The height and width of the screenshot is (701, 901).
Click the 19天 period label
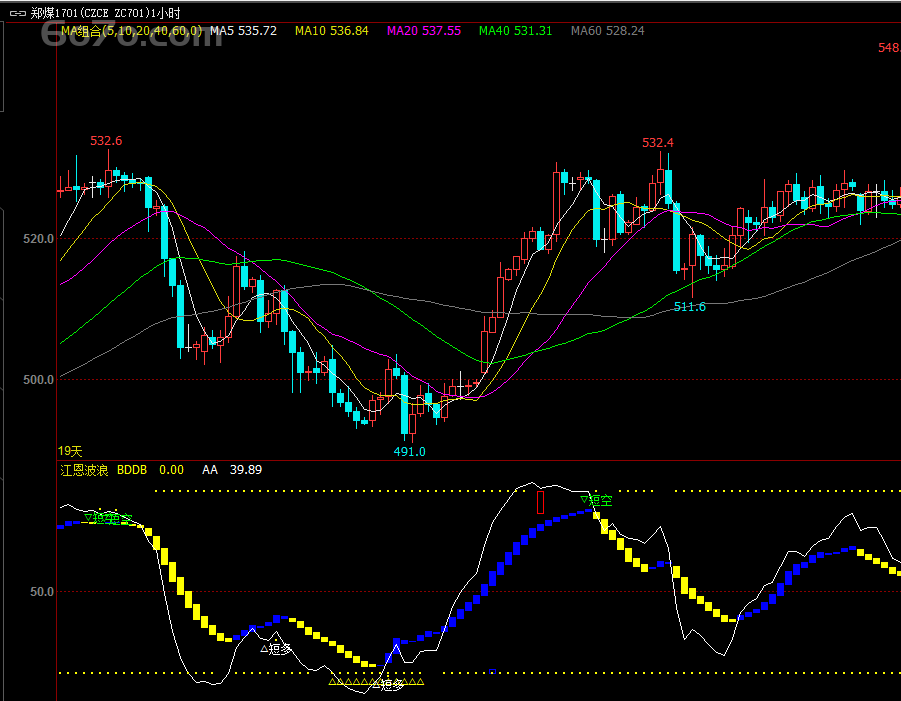click(x=70, y=451)
